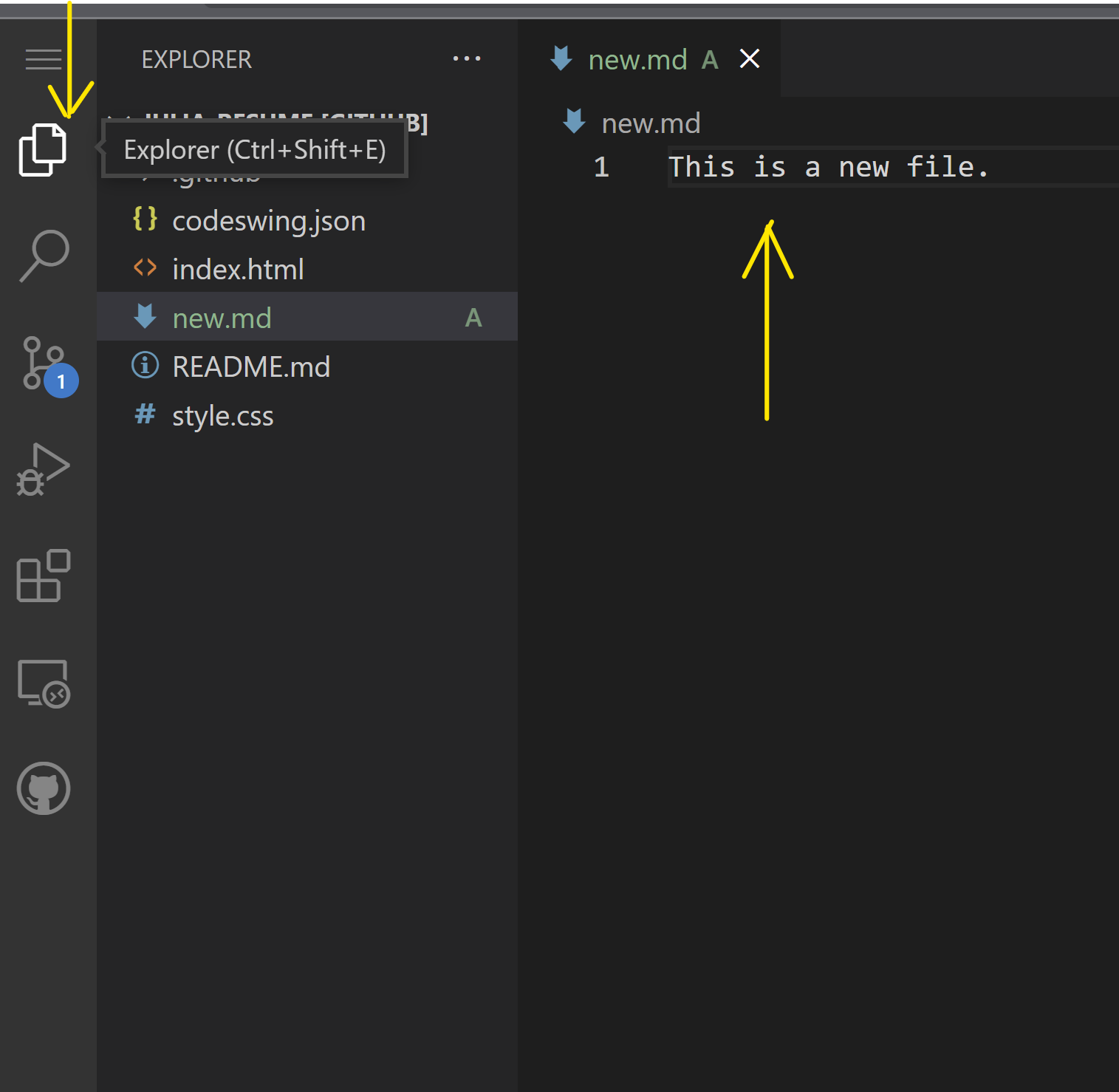Viewport: 1119px width, 1092px height.
Task: Open README.md in the explorer
Action: click(307, 366)
